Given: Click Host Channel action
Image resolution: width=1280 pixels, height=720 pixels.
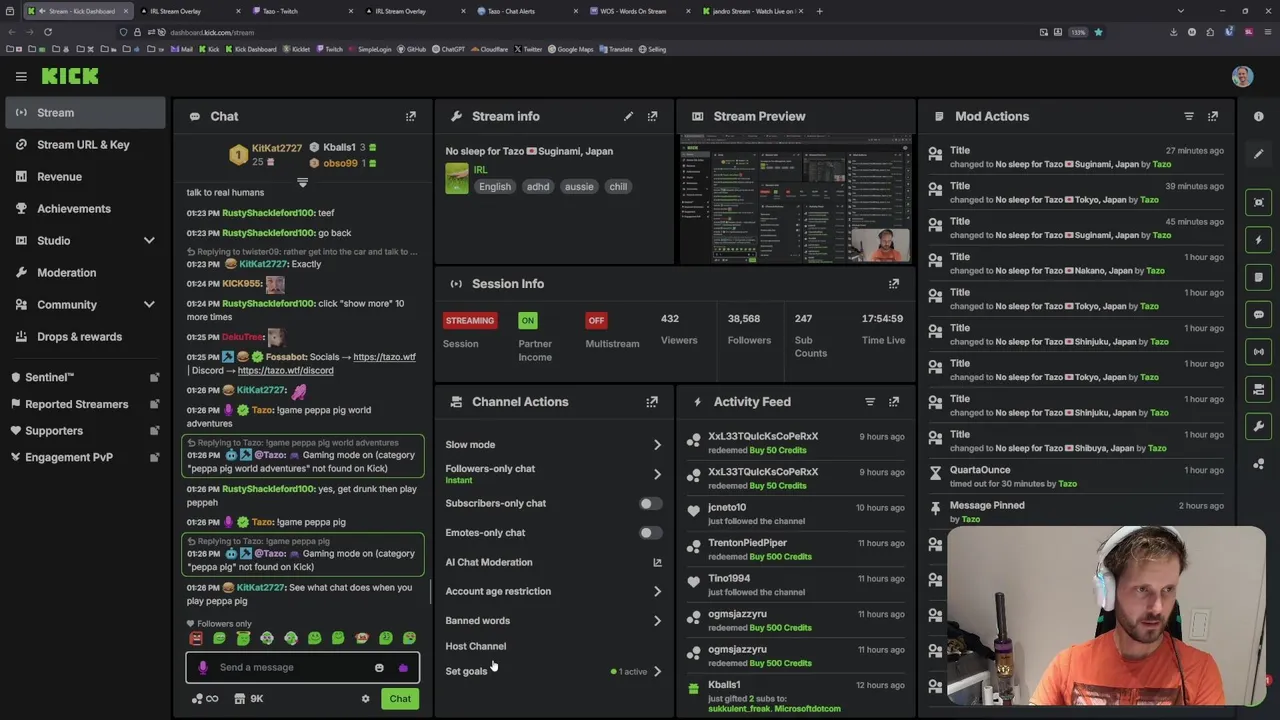Looking at the screenshot, I should [476, 647].
